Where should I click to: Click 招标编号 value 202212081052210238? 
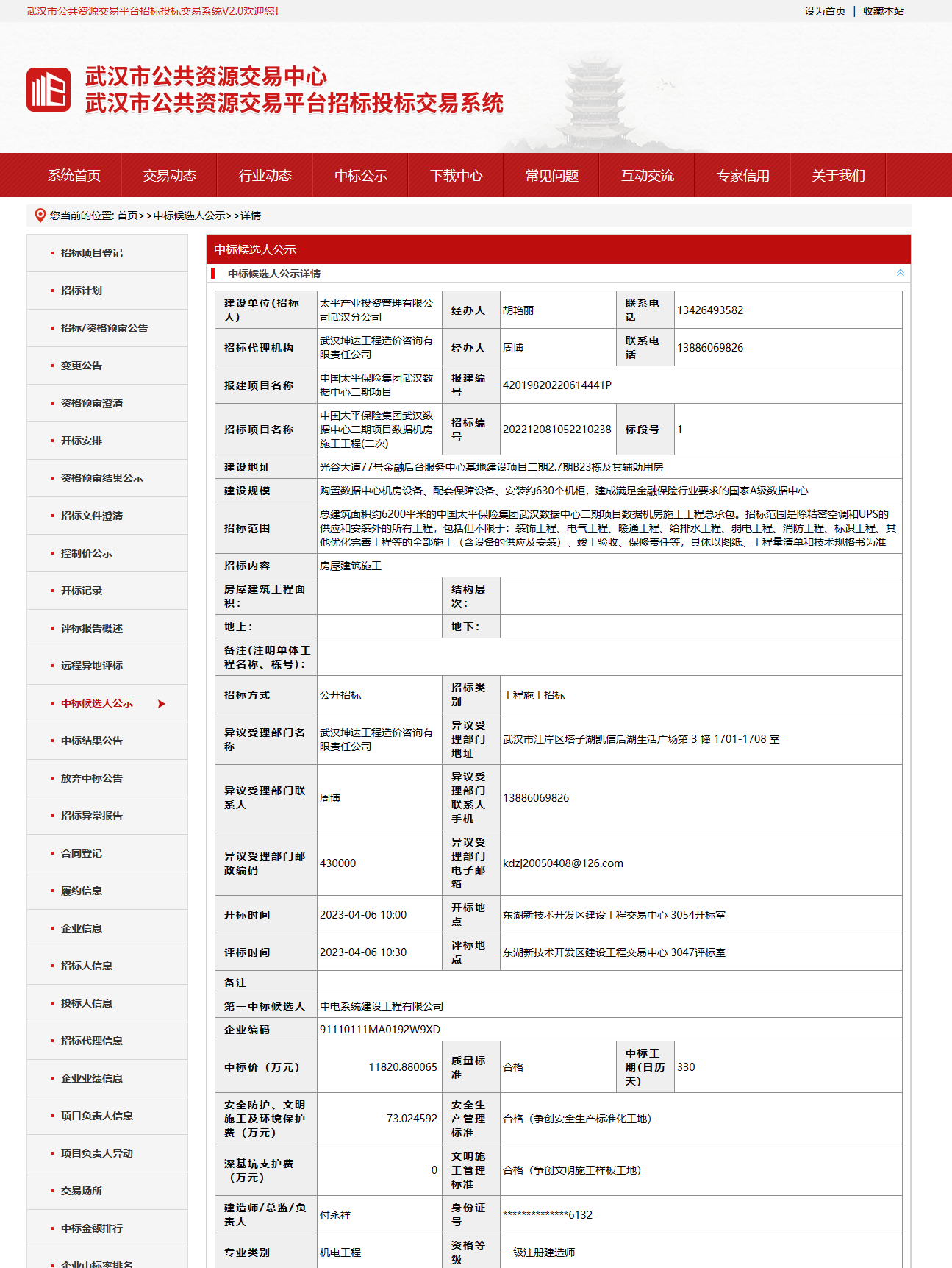tap(557, 430)
